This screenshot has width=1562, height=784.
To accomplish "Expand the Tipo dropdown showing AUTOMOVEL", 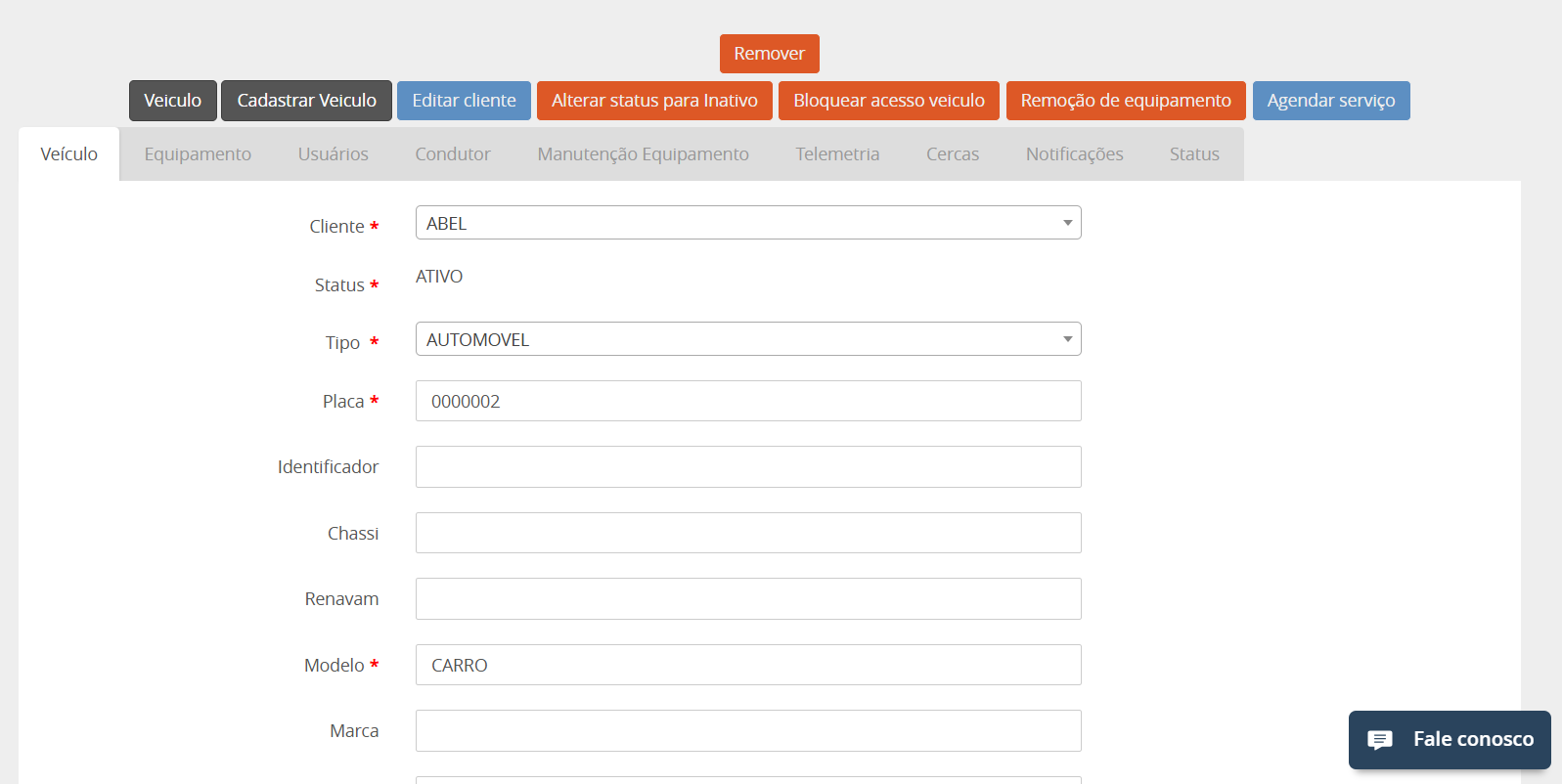I will pos(748,339).
